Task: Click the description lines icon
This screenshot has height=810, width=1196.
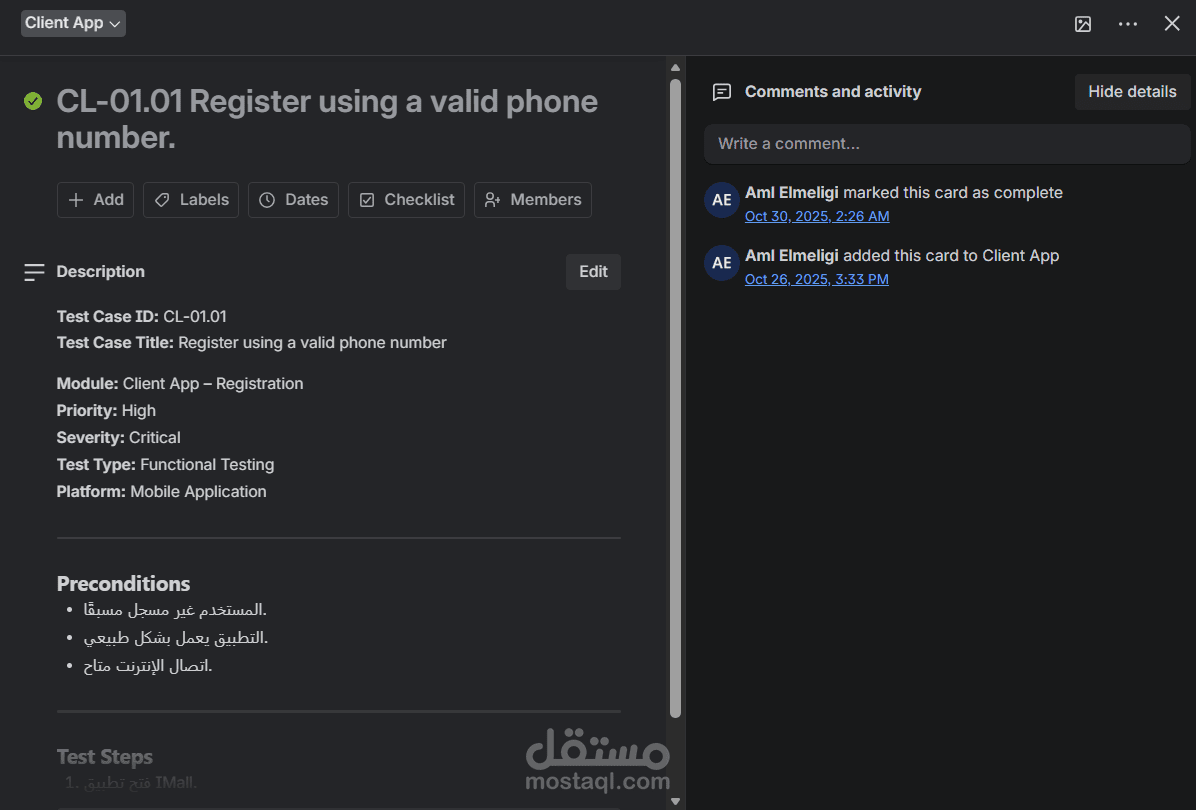Action: coord(34,272)
